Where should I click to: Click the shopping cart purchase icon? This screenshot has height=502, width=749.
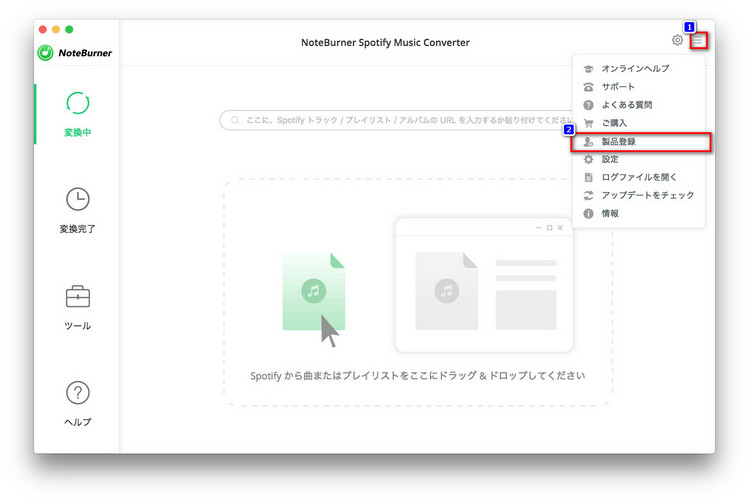pos(588,123)
